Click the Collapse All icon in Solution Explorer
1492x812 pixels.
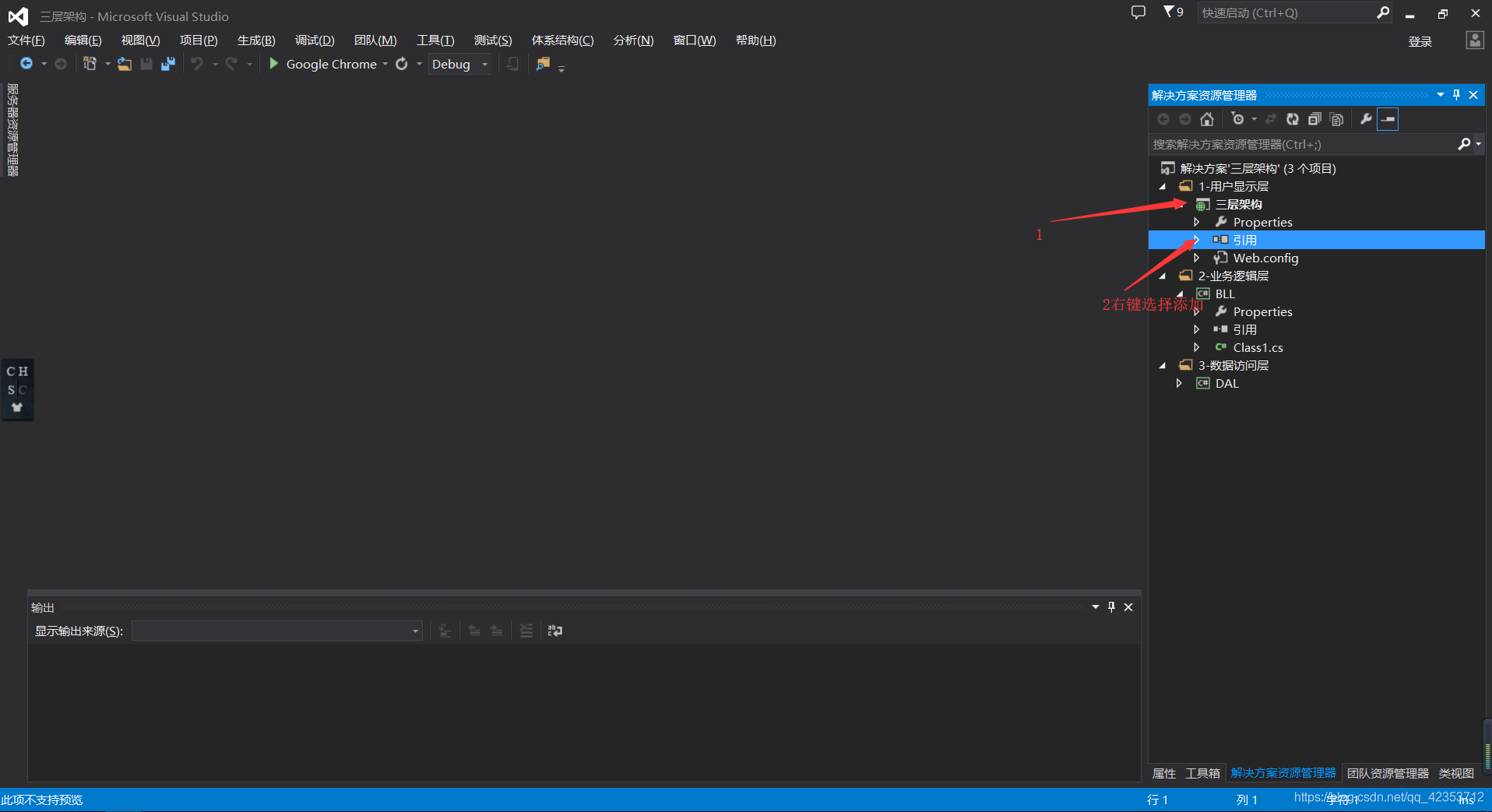tap(1314, 119)
